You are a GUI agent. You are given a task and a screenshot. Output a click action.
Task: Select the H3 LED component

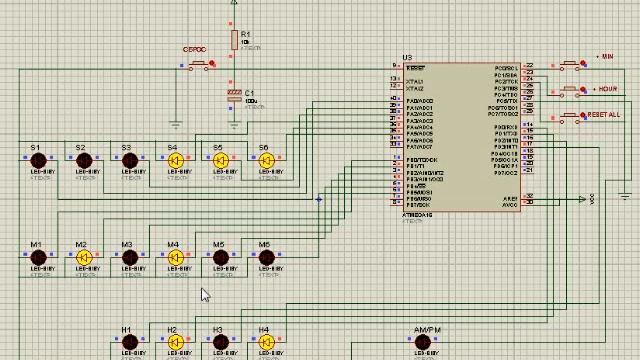pyautogui.click(x=221, y=342)
